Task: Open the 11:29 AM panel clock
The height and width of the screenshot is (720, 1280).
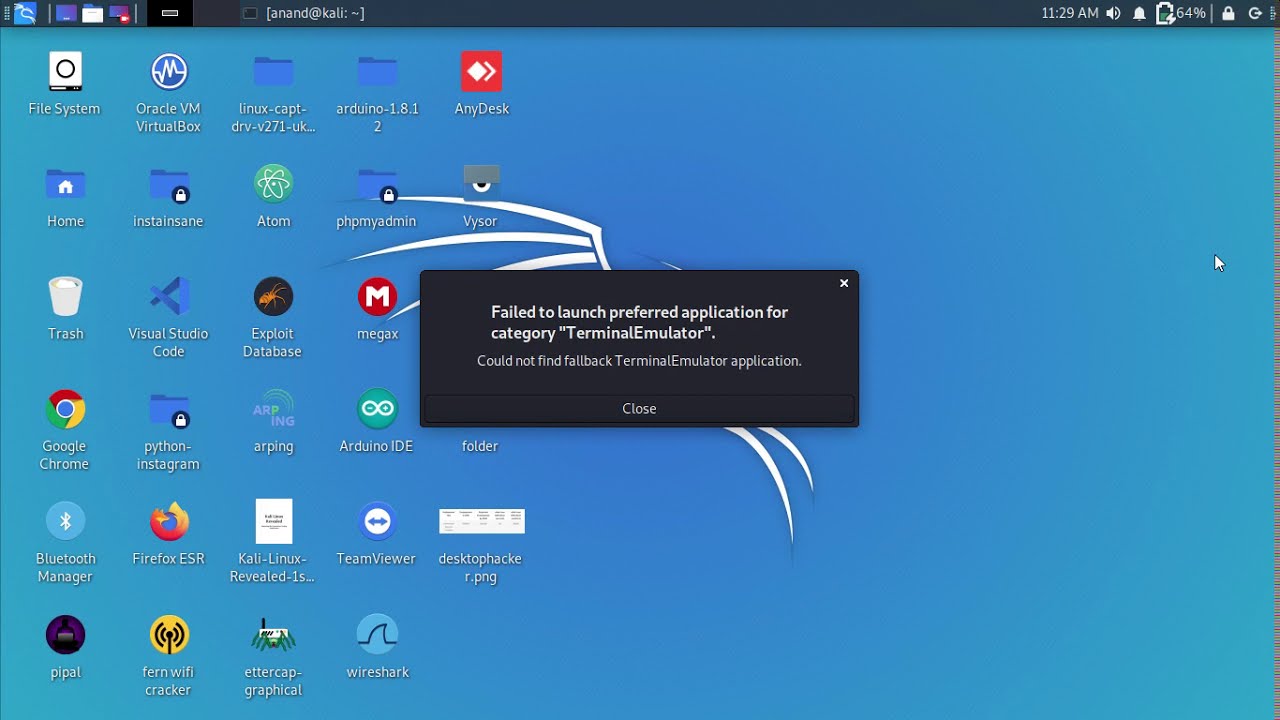Action: (1069, 13)
